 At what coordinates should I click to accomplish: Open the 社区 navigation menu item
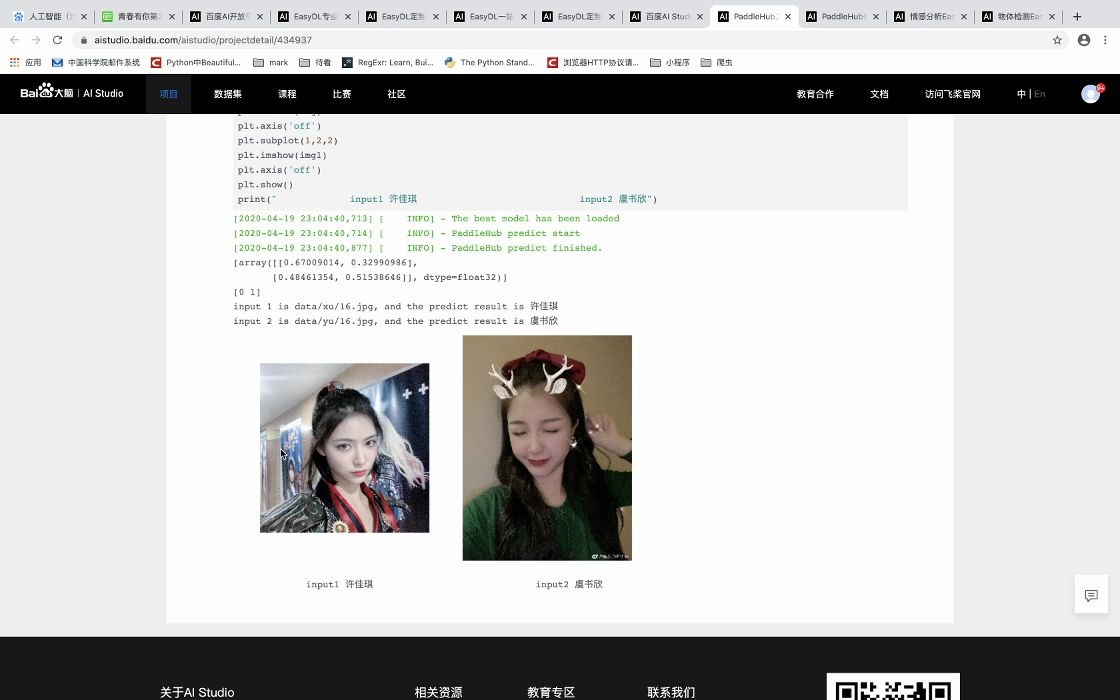396,93
